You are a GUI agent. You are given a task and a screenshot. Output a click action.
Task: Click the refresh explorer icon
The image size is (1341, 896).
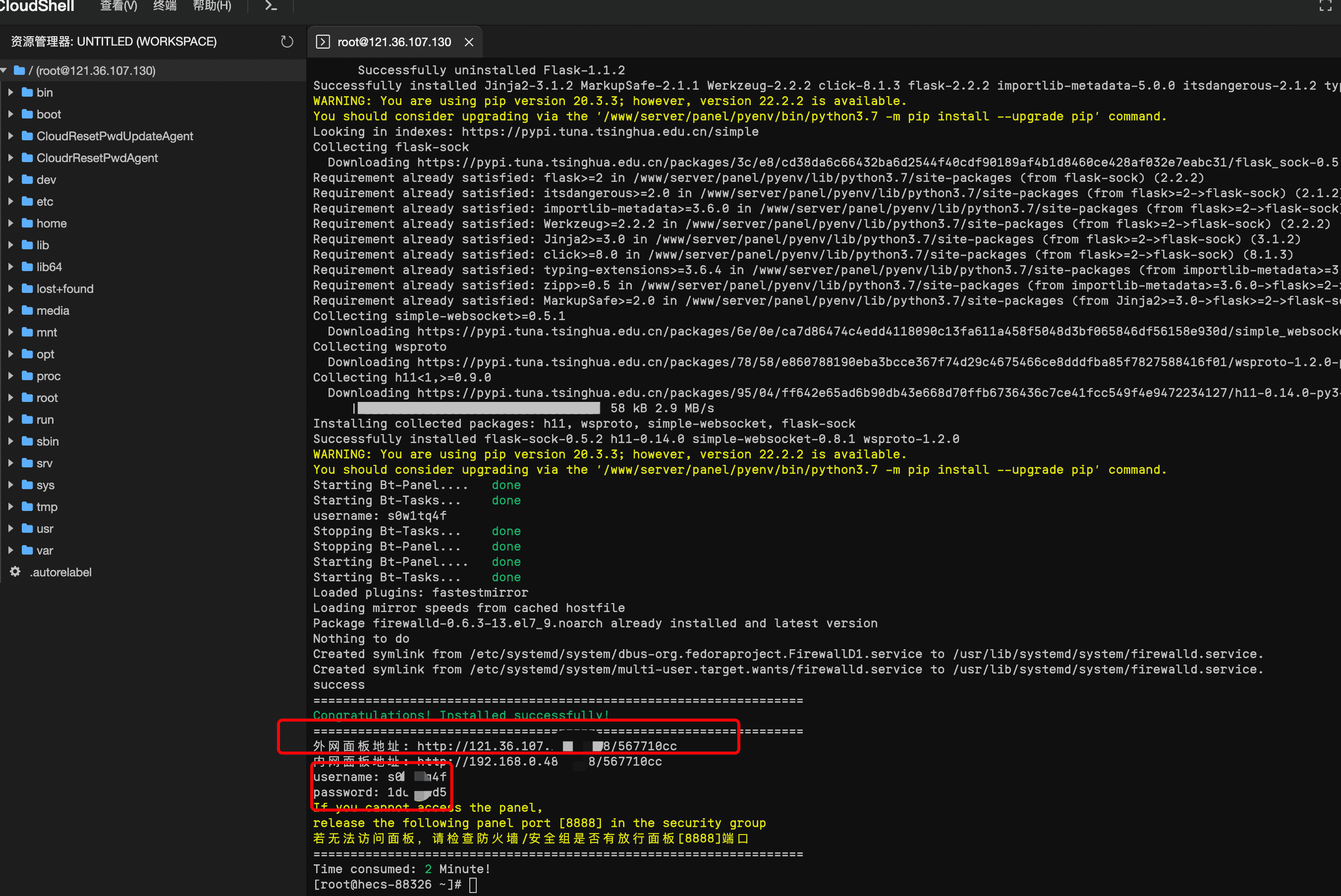click(287, 42)
